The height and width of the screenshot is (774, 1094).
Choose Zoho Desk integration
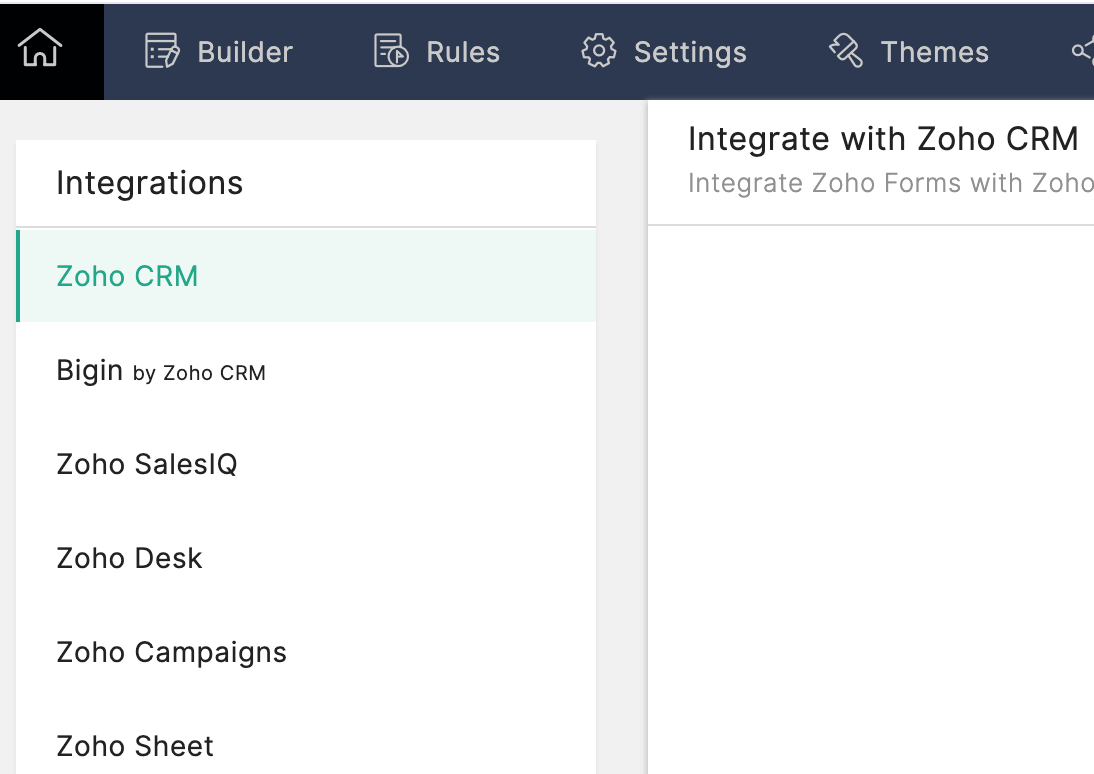(x=306, y=558)
